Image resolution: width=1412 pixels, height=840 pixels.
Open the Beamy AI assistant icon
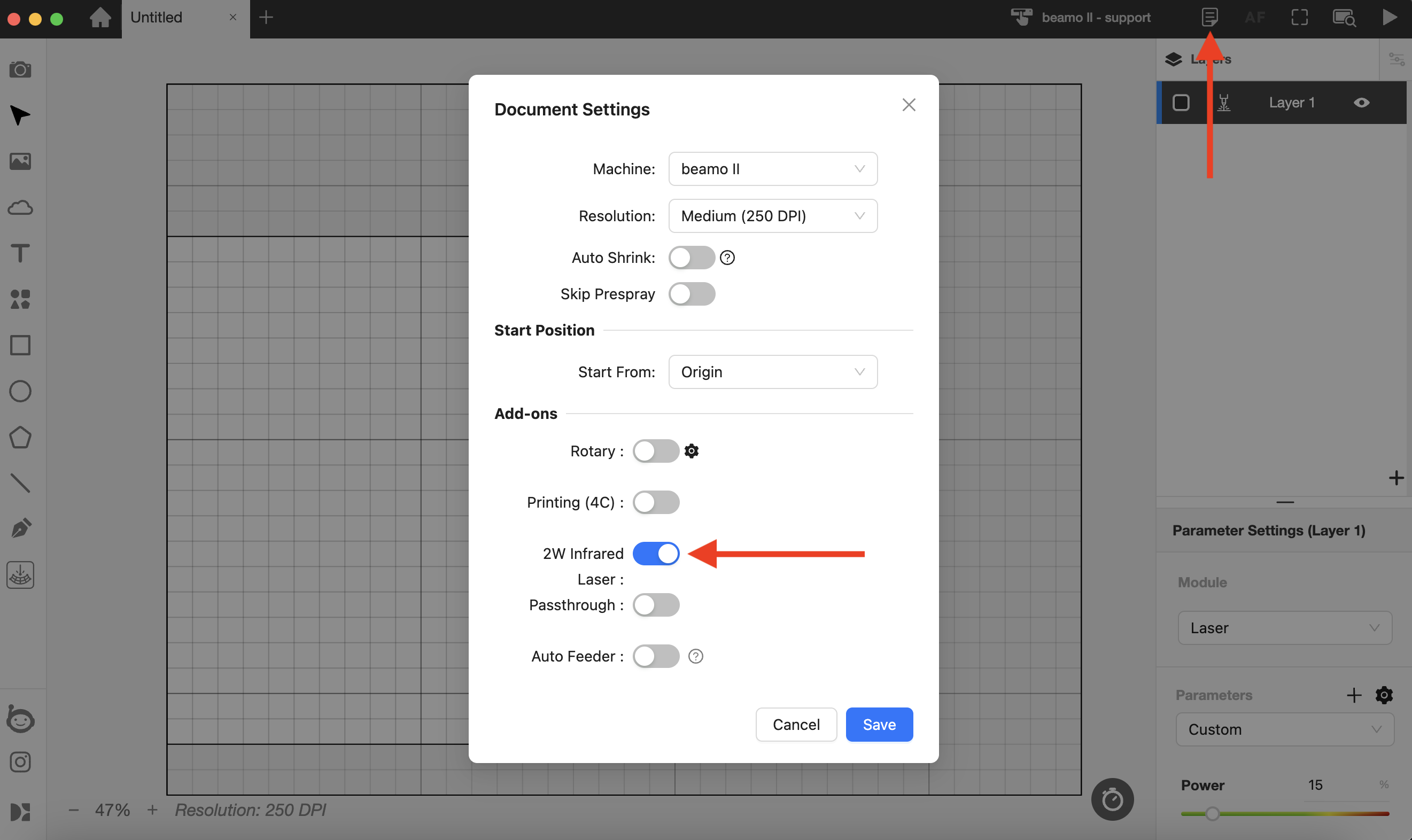point(20,719)
